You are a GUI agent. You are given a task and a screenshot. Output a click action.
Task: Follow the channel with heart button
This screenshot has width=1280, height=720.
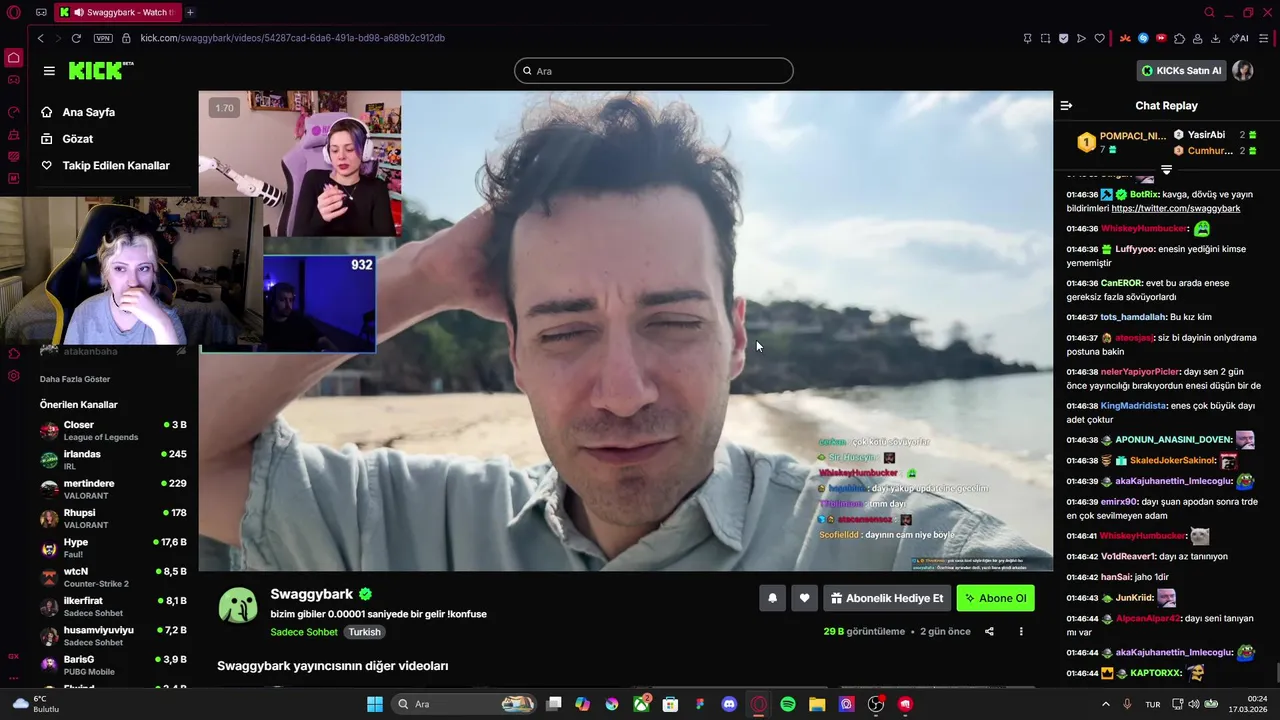804,598
